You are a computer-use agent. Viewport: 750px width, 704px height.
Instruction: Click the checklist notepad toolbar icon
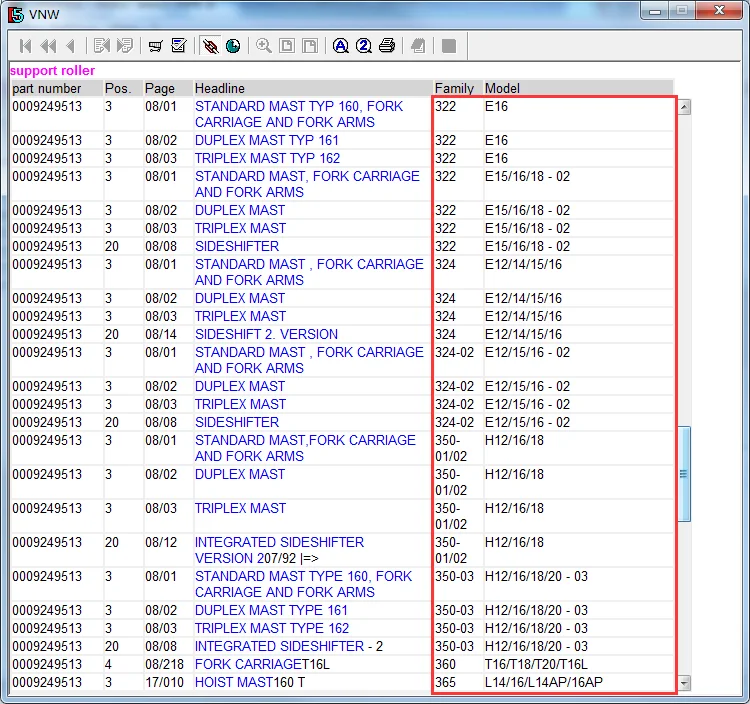coord(179,46)
